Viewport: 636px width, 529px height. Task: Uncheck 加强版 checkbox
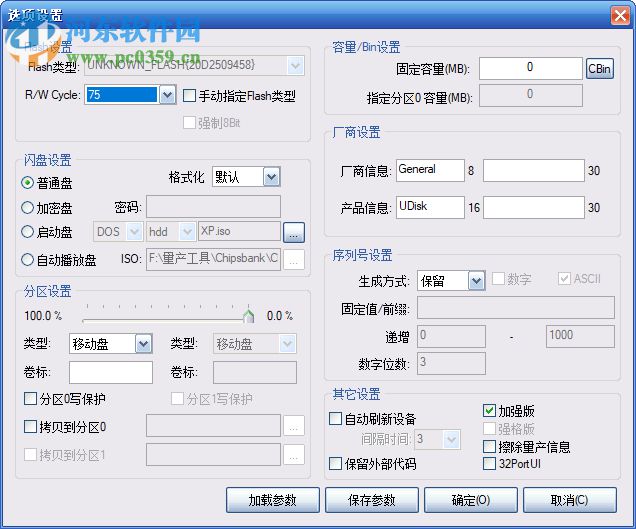509,411
